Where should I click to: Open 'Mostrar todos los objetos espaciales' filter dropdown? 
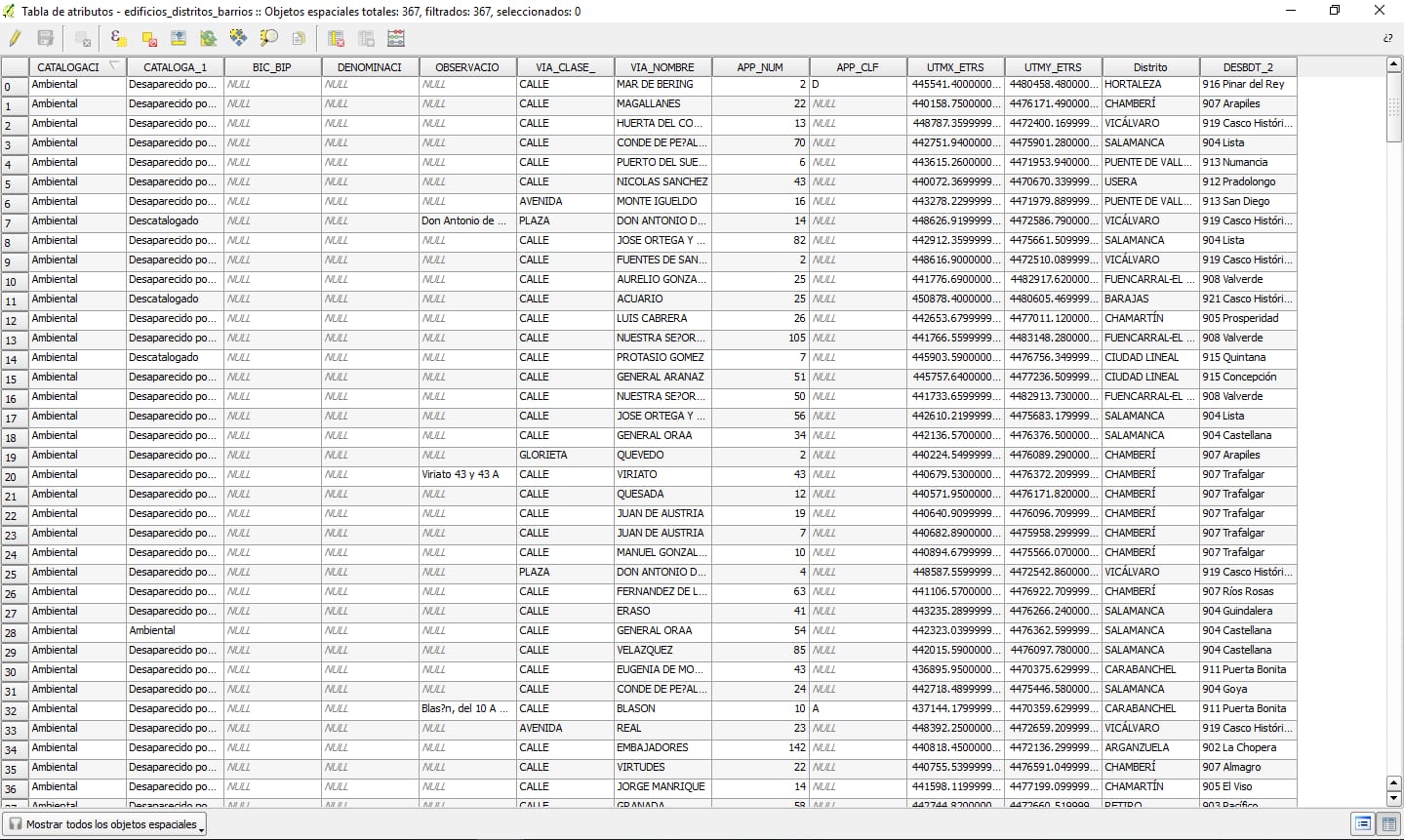105,824
